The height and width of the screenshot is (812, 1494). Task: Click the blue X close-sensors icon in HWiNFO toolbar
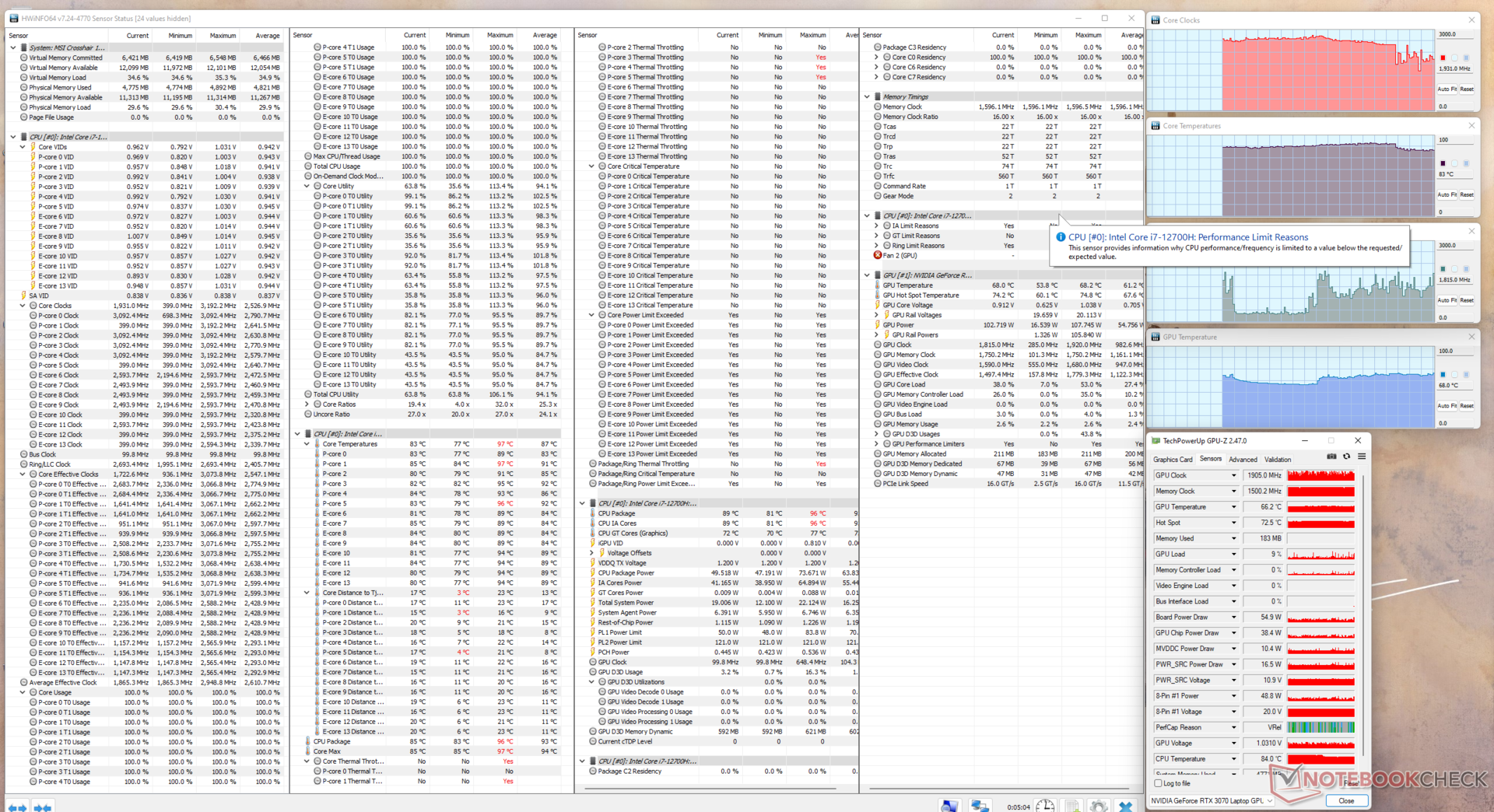1126,806
